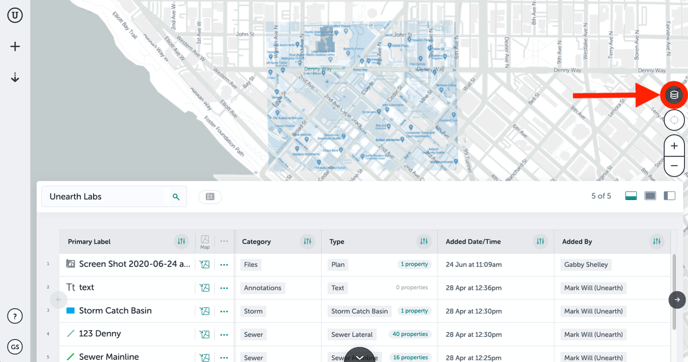688x362 pixels.
Task: Open Added Date/Time column filter options
Action: pos(540,241)
